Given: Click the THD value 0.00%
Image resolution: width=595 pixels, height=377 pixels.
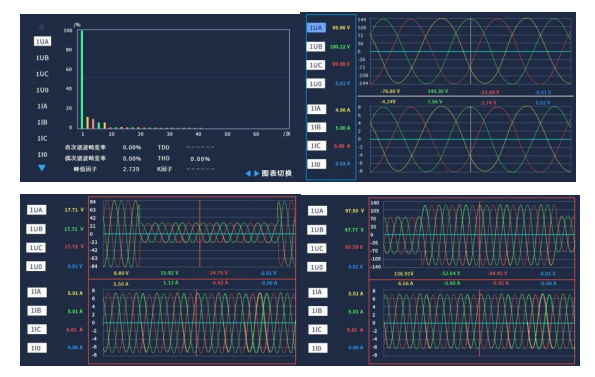Looking at the screenshot, I should (200, 159).
